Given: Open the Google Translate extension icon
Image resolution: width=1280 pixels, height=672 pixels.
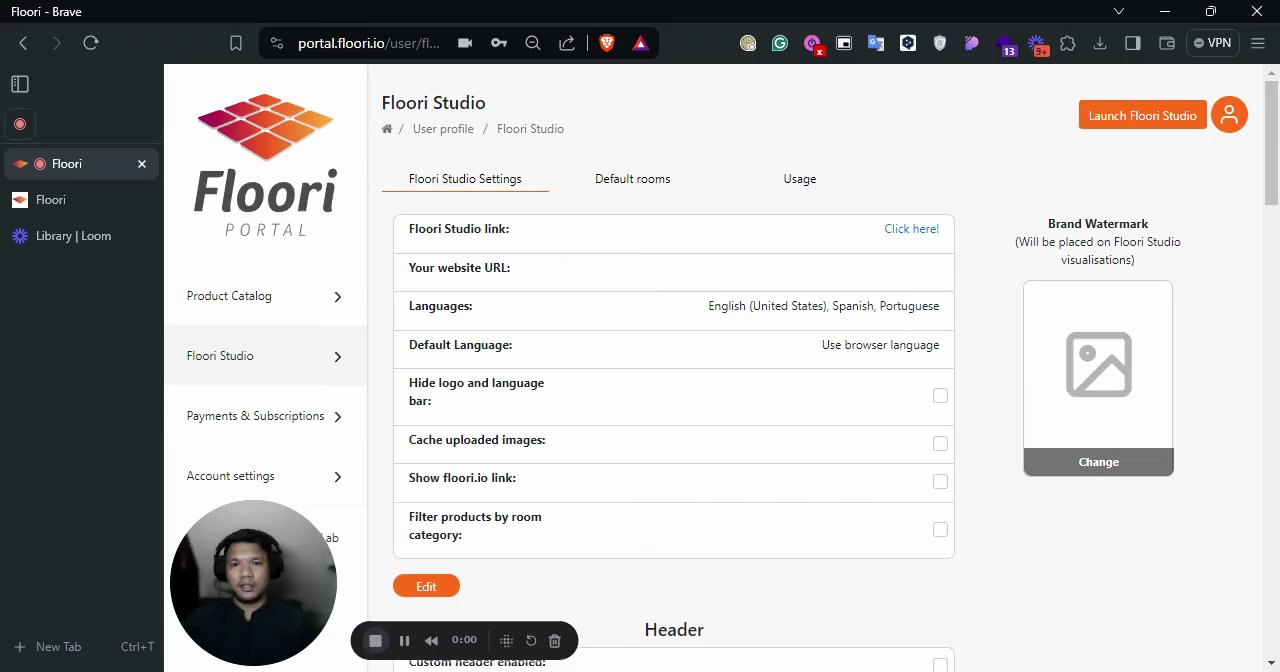Looking at the screenshot, I should (x=876, y=43).
